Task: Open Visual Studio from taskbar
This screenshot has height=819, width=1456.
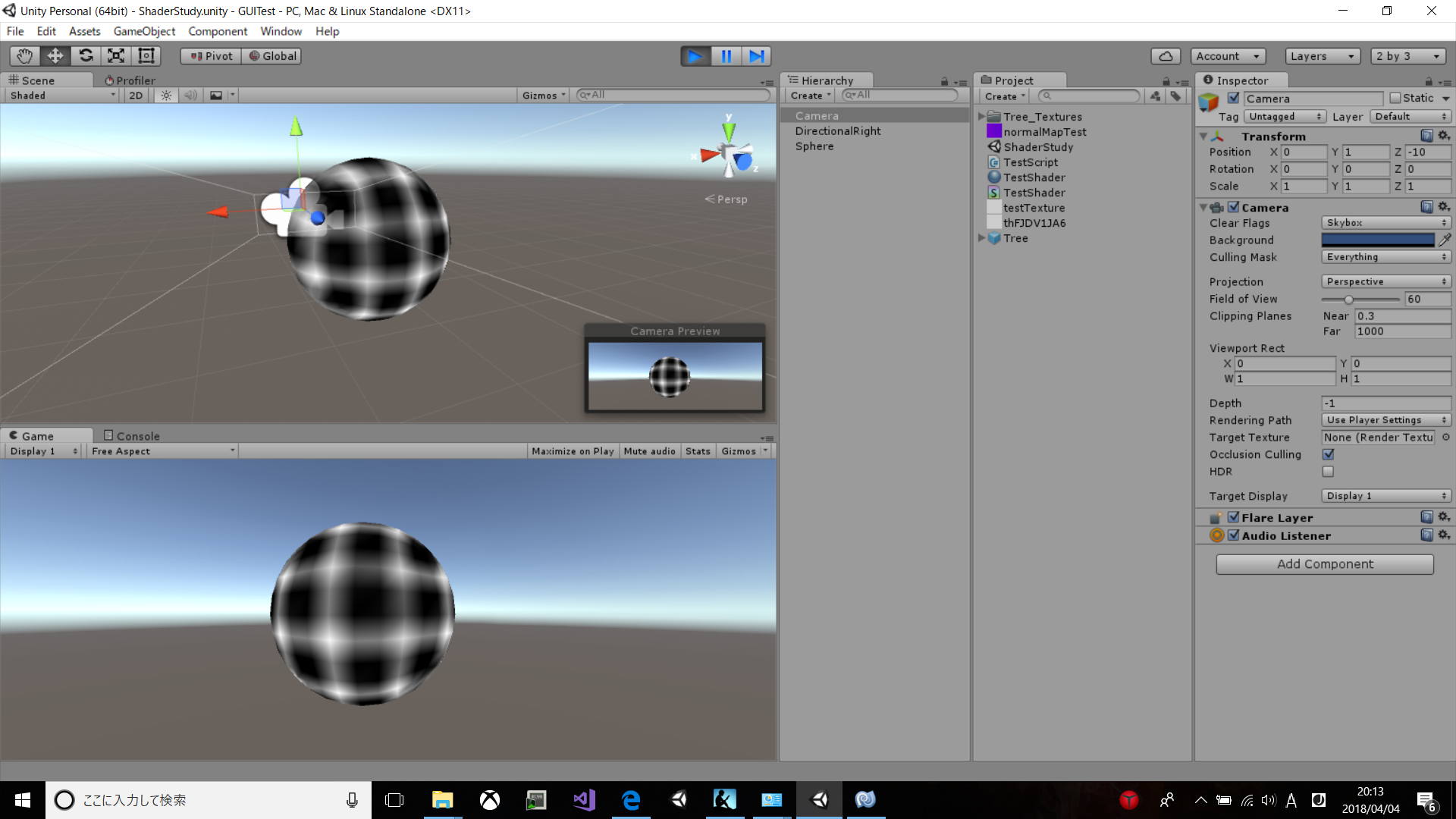Action: [x=584, y=800]
